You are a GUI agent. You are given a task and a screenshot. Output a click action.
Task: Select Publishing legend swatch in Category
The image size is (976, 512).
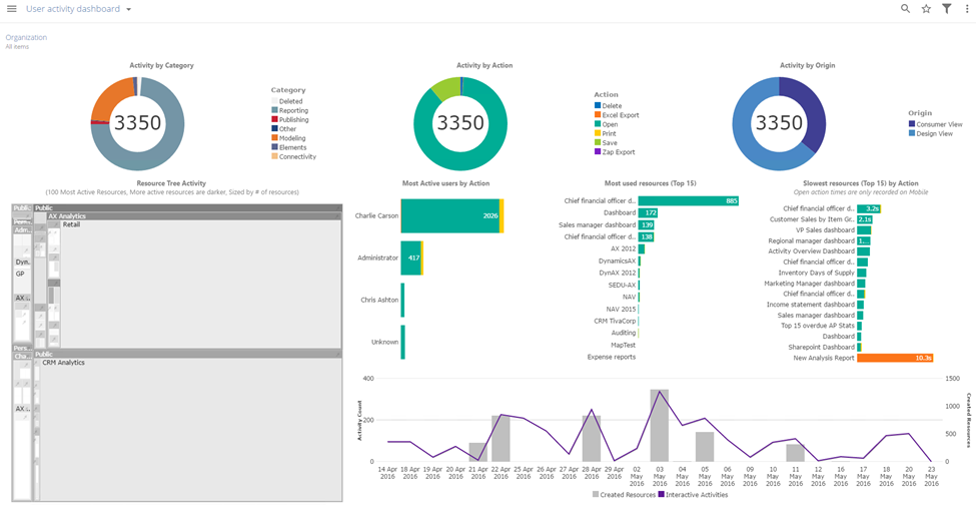tap(274, 119)
